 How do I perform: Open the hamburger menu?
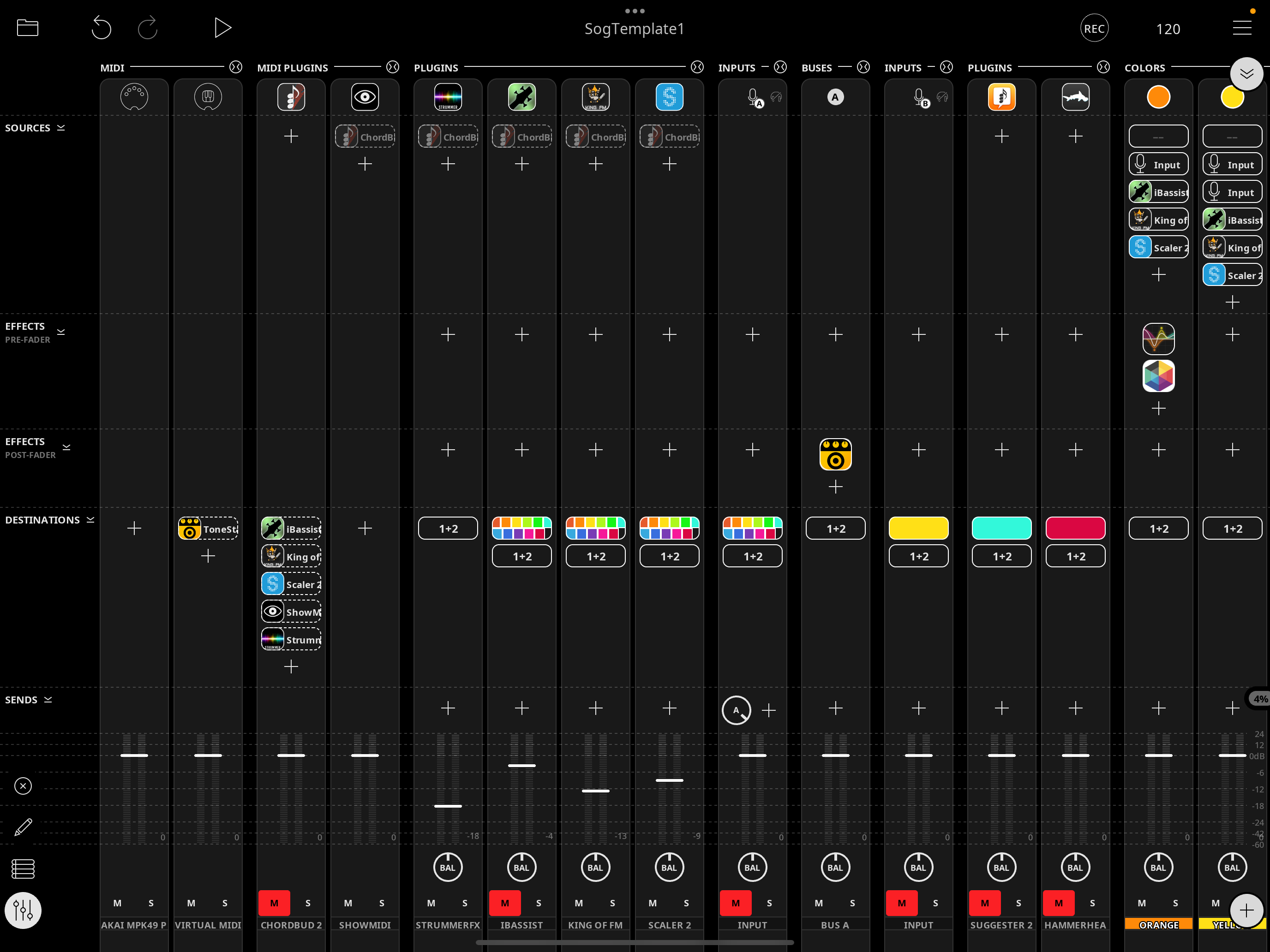coord(1242,28)
